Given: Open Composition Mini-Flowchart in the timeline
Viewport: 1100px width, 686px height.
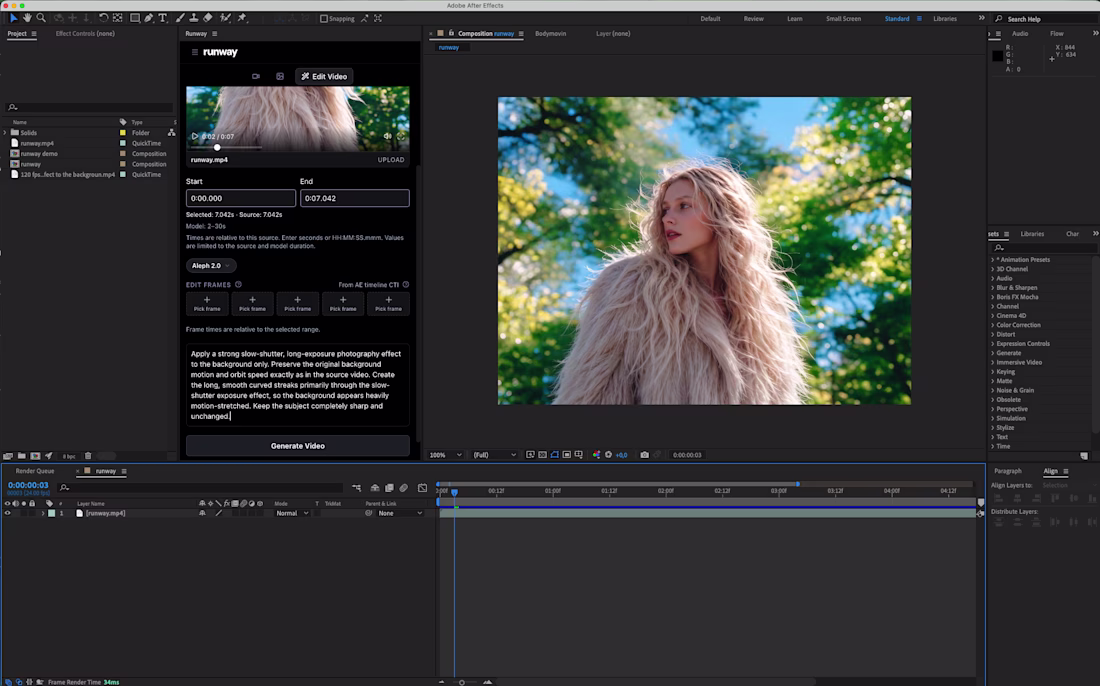Looking at the screenshot, I should pyautogui.click(x=356, y=487).
